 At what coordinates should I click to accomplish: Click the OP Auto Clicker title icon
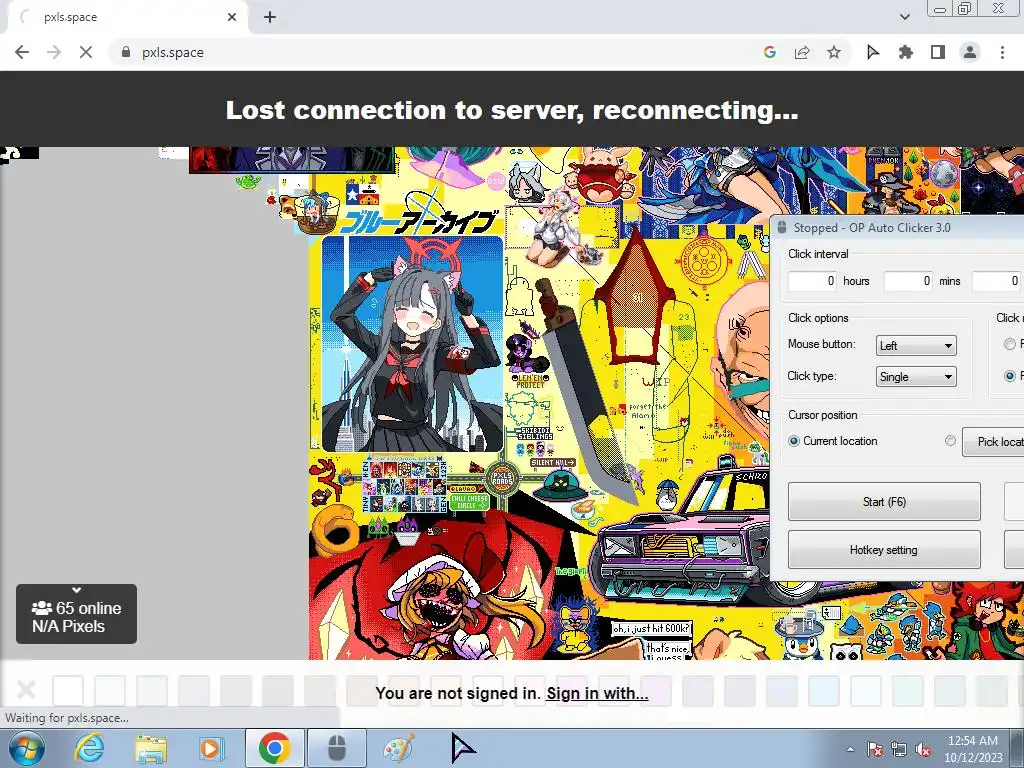click(782, 227)
